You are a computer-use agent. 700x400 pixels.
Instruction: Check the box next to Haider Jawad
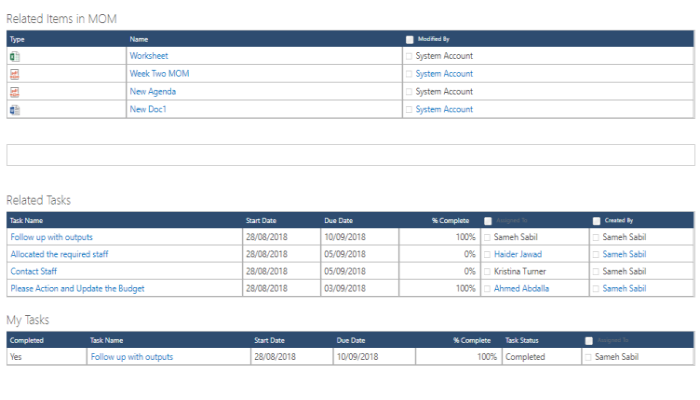tap(488, 254)
